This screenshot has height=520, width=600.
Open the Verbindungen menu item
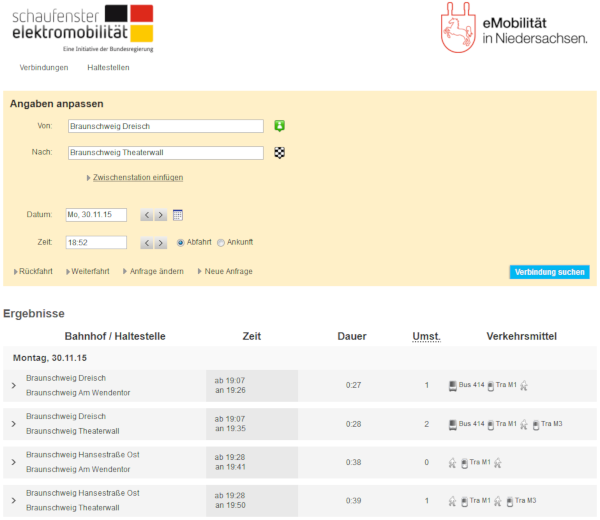pyautogui.click(x=44, y=68)
